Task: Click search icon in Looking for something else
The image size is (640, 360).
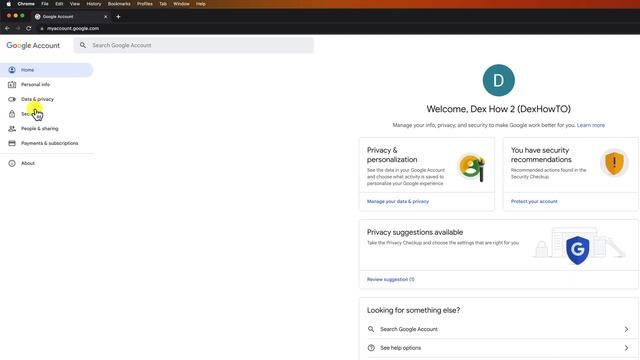Action: [371, 329]
